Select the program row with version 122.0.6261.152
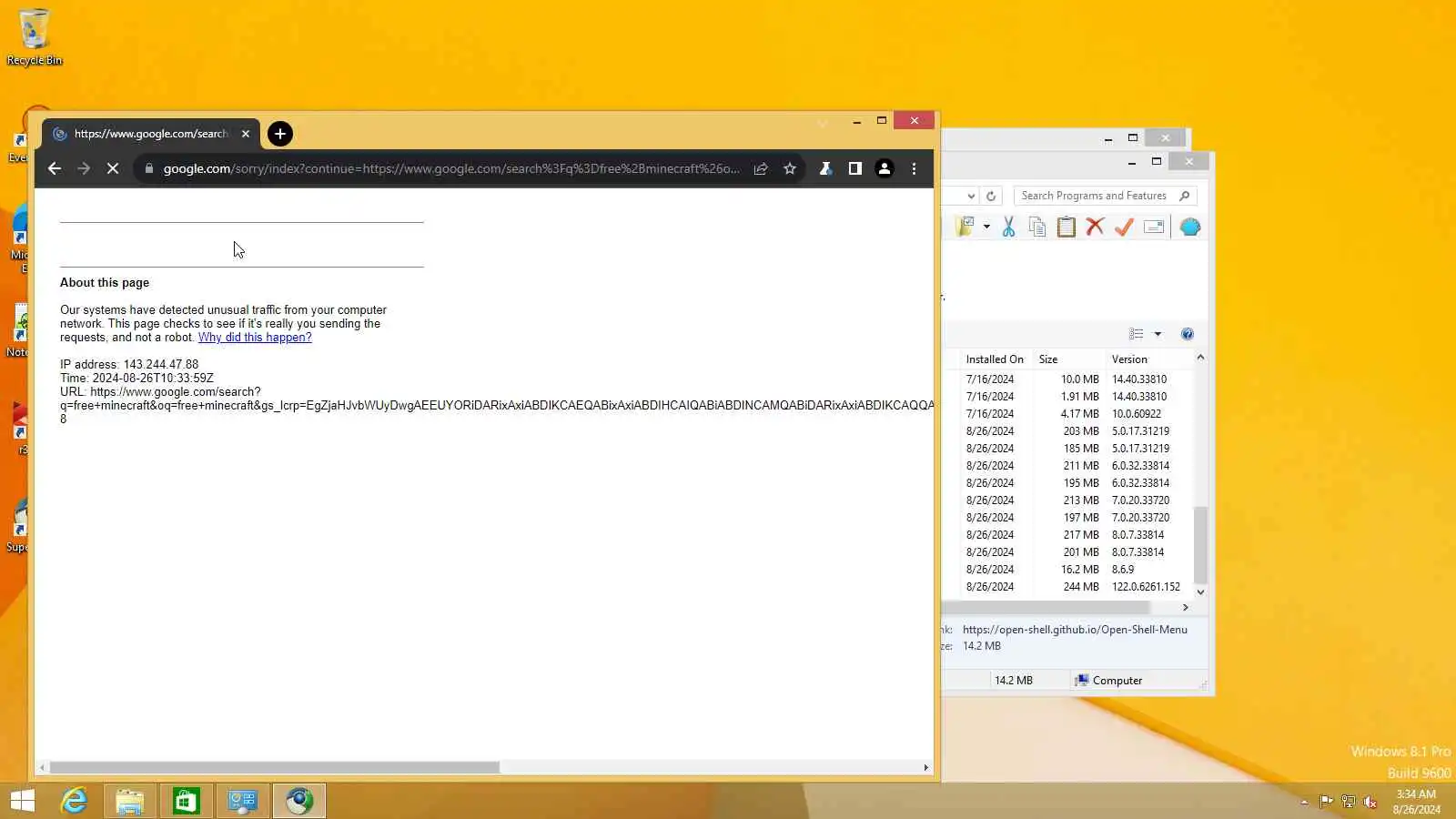This screenshot has height=819, width=1456. click(x=1073, y=587)
